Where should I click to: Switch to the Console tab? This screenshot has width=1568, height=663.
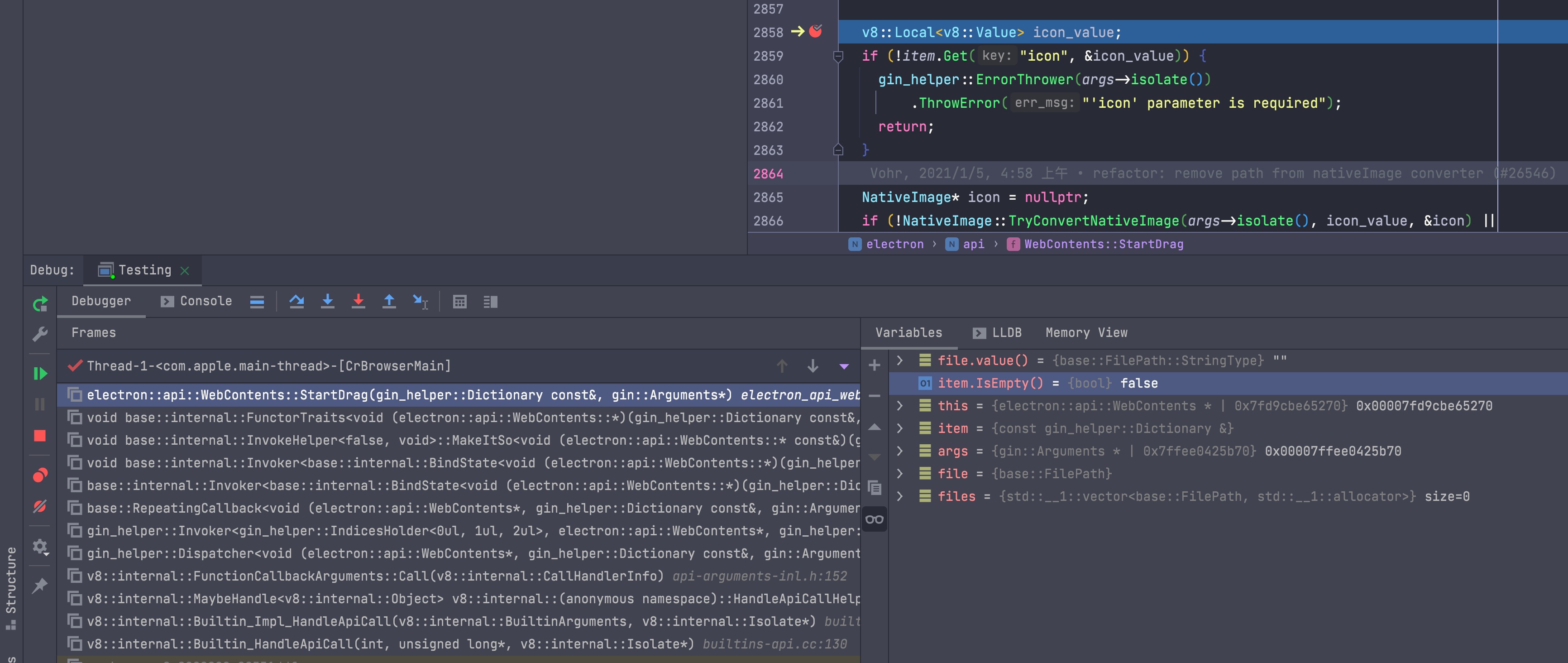pyautogui.click(x=196, y=301)
